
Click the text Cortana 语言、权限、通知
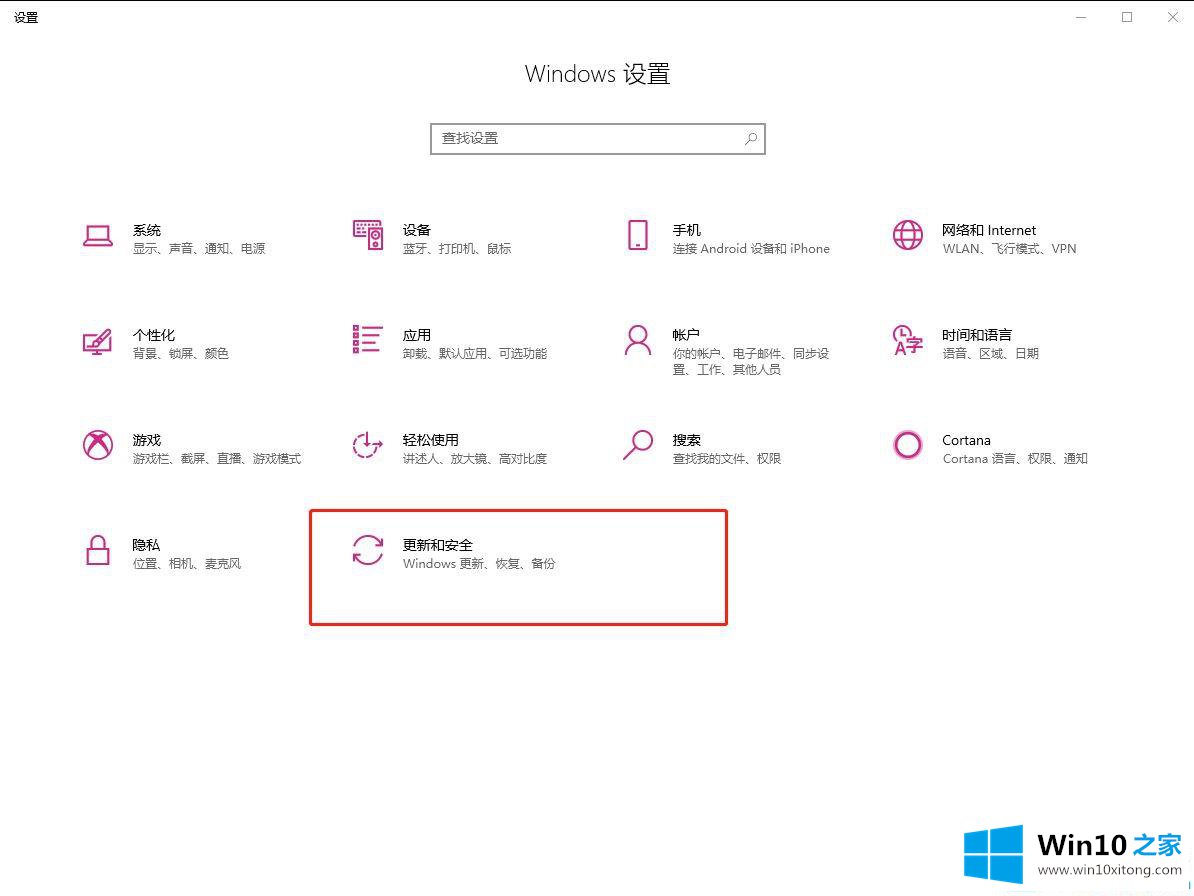click(x=1015, y=458)
